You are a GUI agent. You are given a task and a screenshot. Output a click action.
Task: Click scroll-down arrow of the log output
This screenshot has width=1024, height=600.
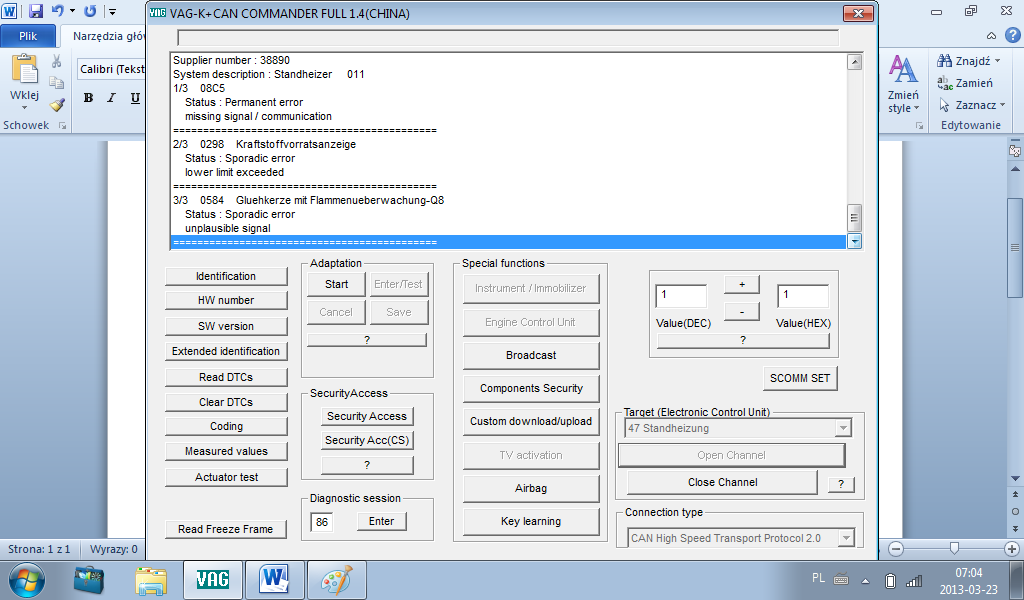pyautogui.click(x=854, y=242)
